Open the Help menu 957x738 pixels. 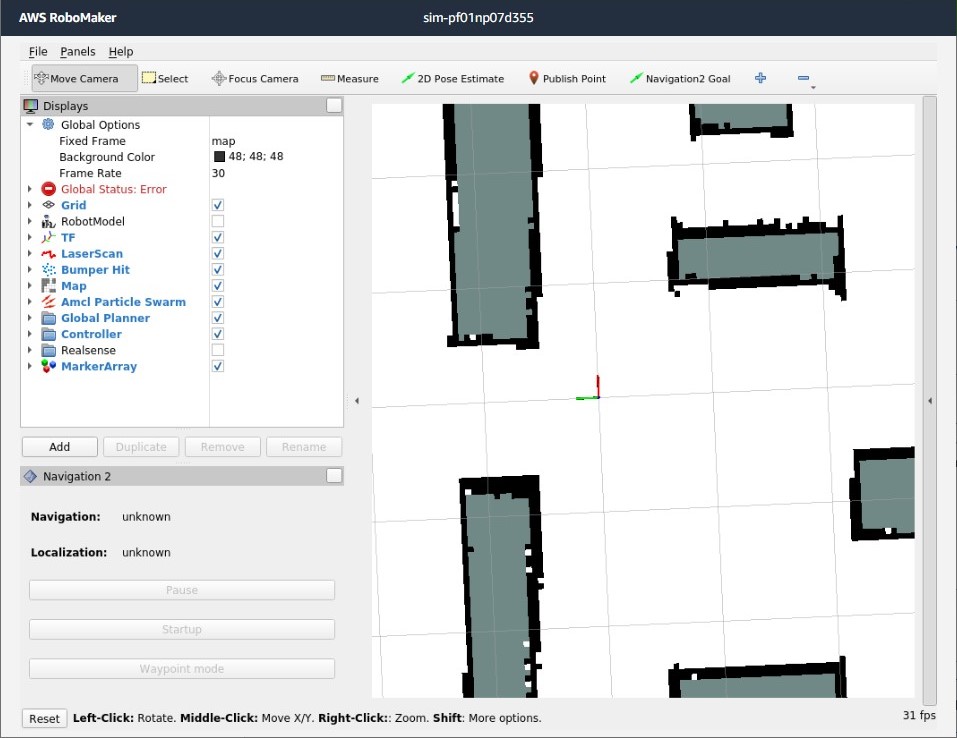click(x=121, y=52)
